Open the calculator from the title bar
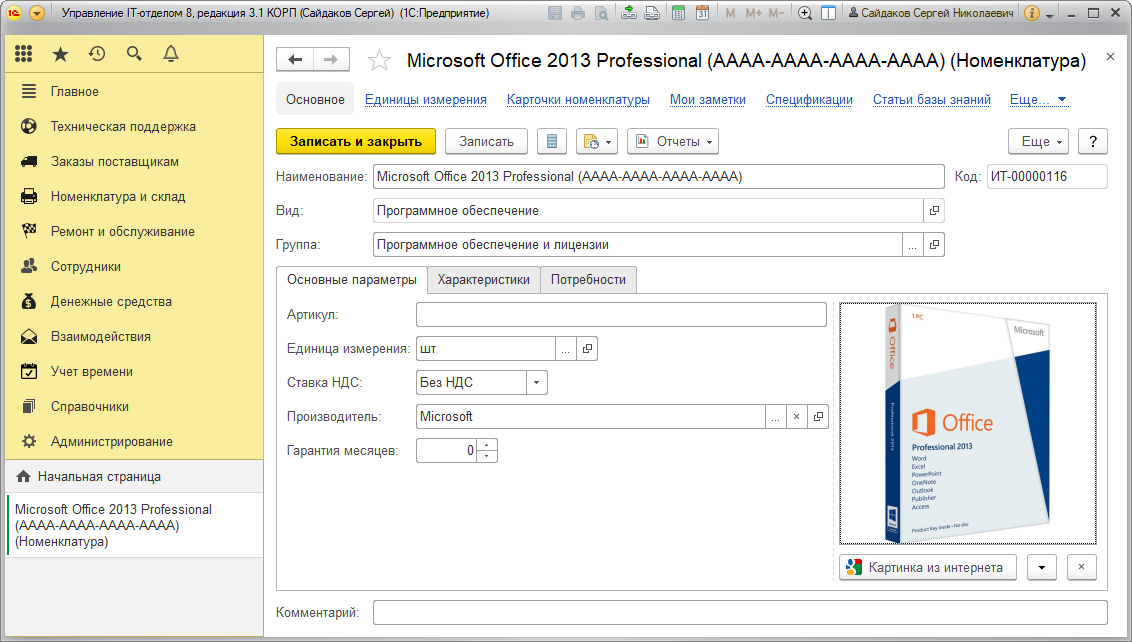The height and width of the screenshot is (642, 1132). (678, 13)
